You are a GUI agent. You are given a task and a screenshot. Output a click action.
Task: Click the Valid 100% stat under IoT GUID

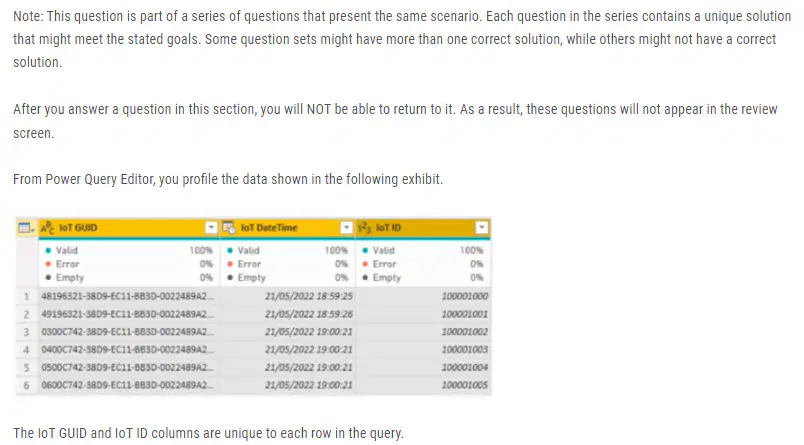coord(129,250)
